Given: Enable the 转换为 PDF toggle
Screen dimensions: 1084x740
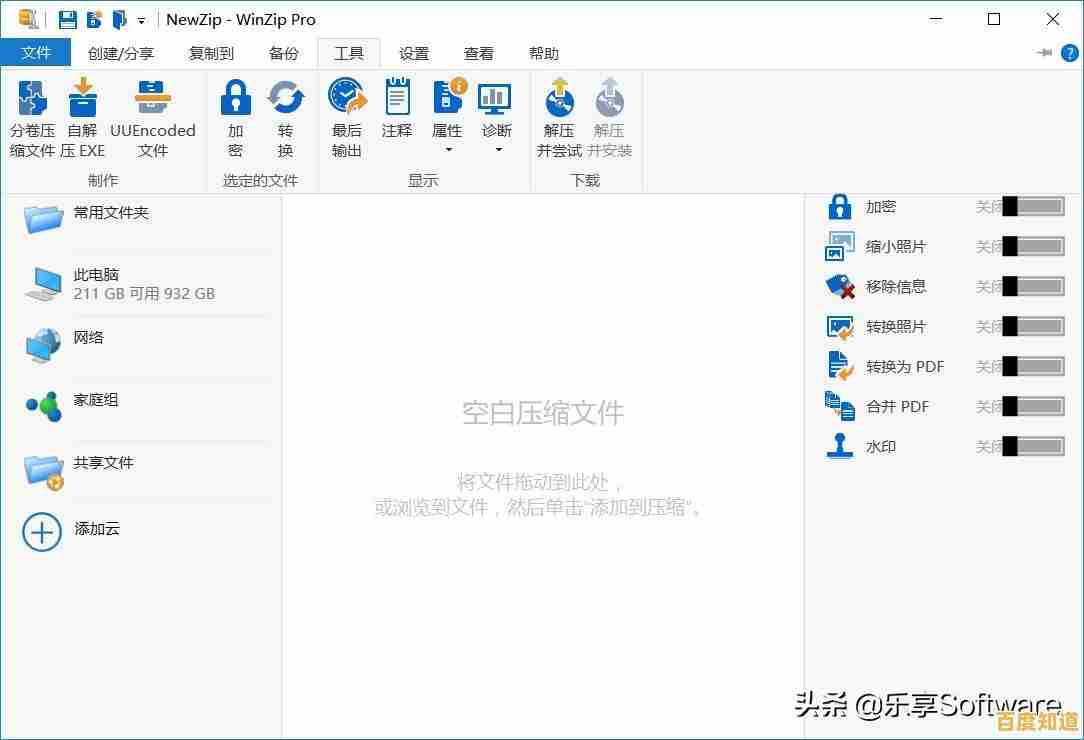Looking at the screenshot, I should [1031, 366].
